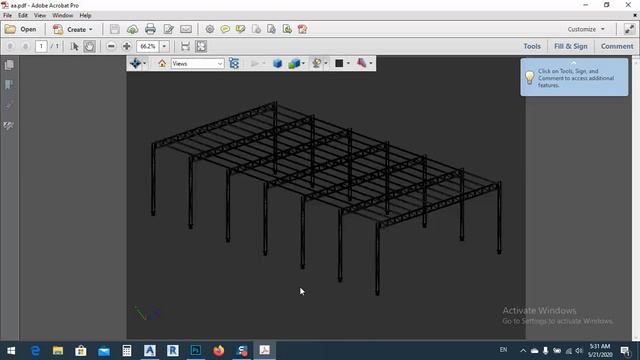Open the zoom level dropdown arrow
Viewport: 640px width, 360px height.
[x=164, y=47]
